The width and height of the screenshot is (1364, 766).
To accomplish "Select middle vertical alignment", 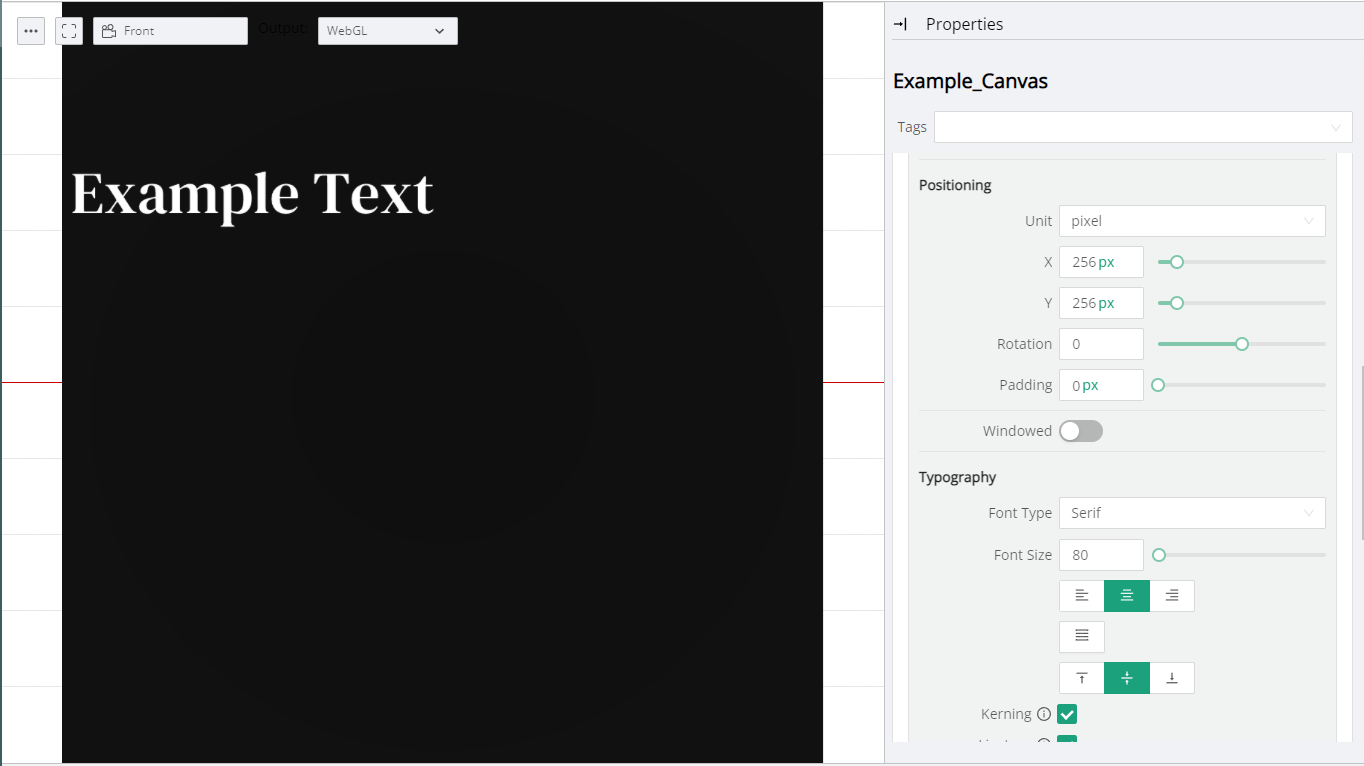I will [x=1127, y=678].
